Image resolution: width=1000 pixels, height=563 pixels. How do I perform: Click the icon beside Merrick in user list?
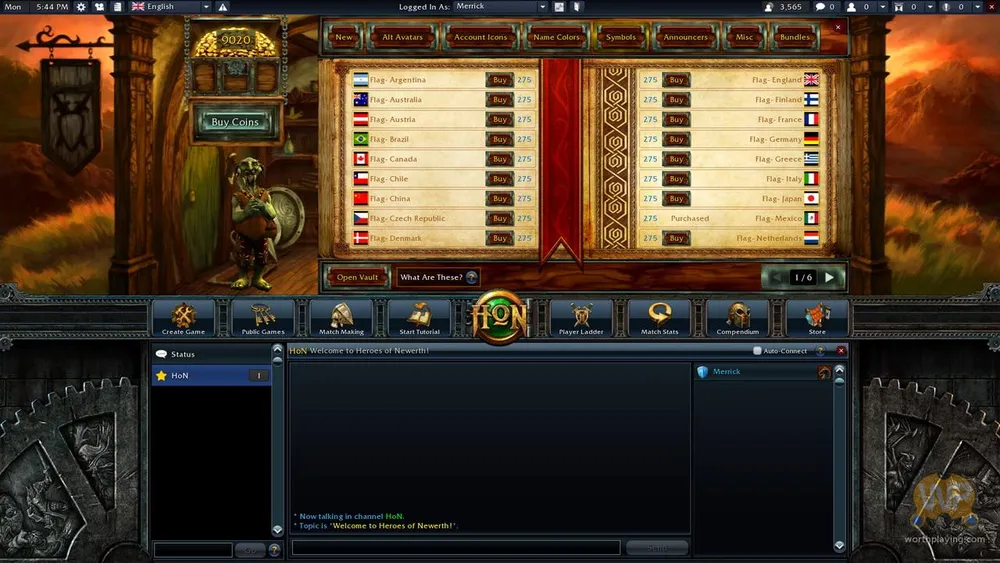[x=824, y=372]
